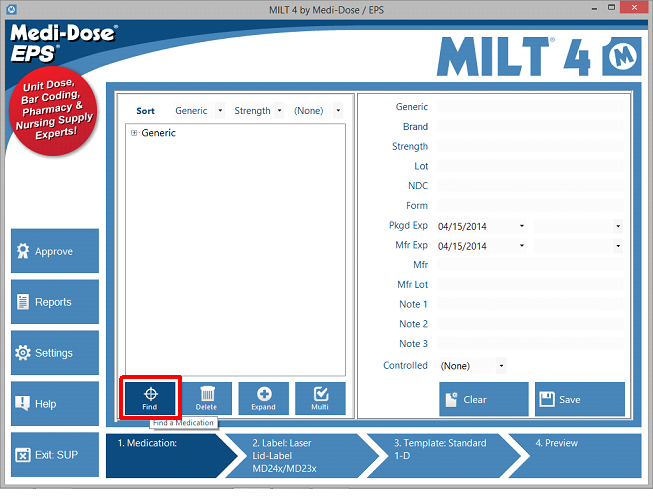Open the Approve section
The image size is (653, 502).
55,251
